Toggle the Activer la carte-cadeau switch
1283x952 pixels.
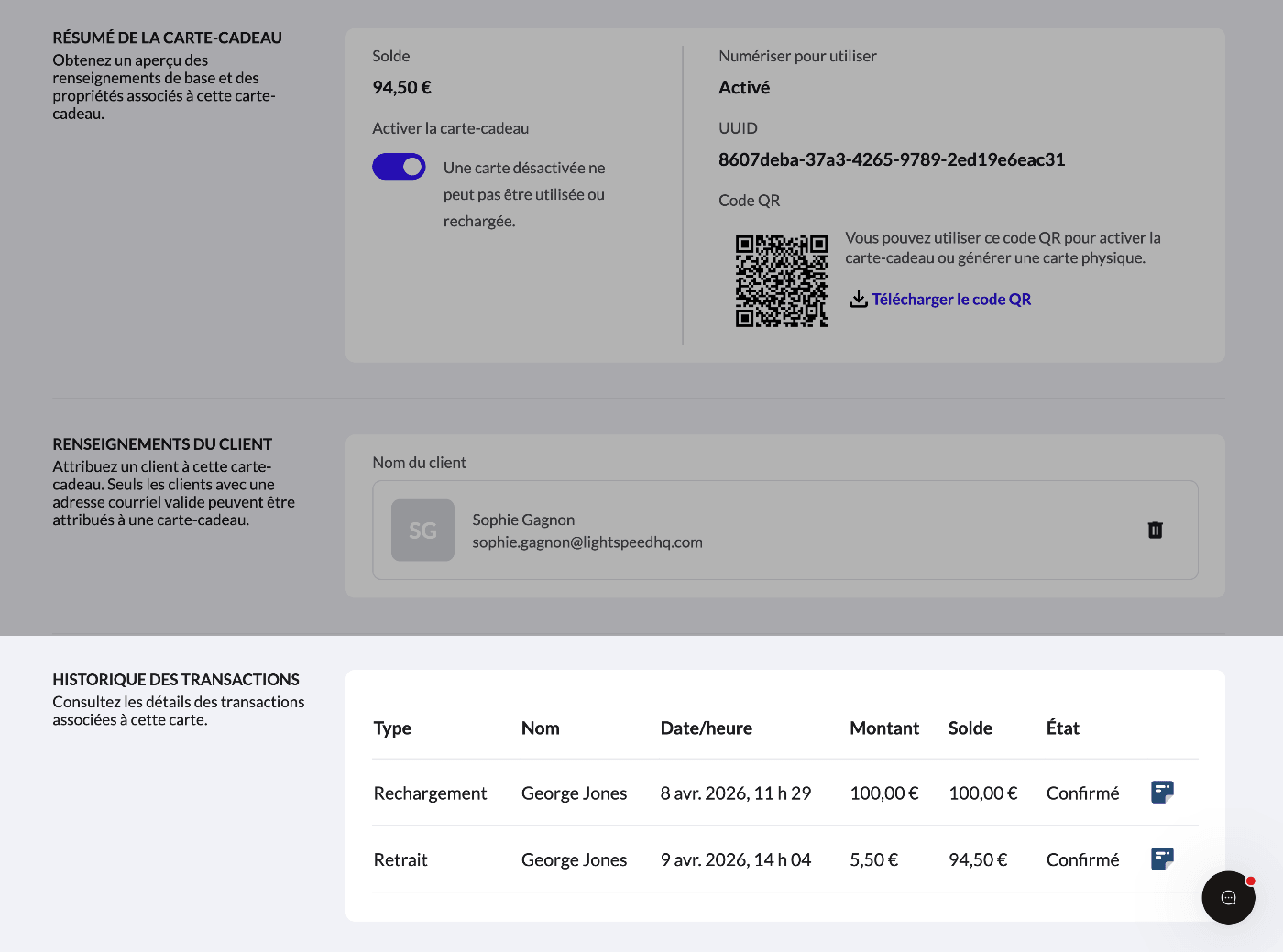(x=399, y=167)
